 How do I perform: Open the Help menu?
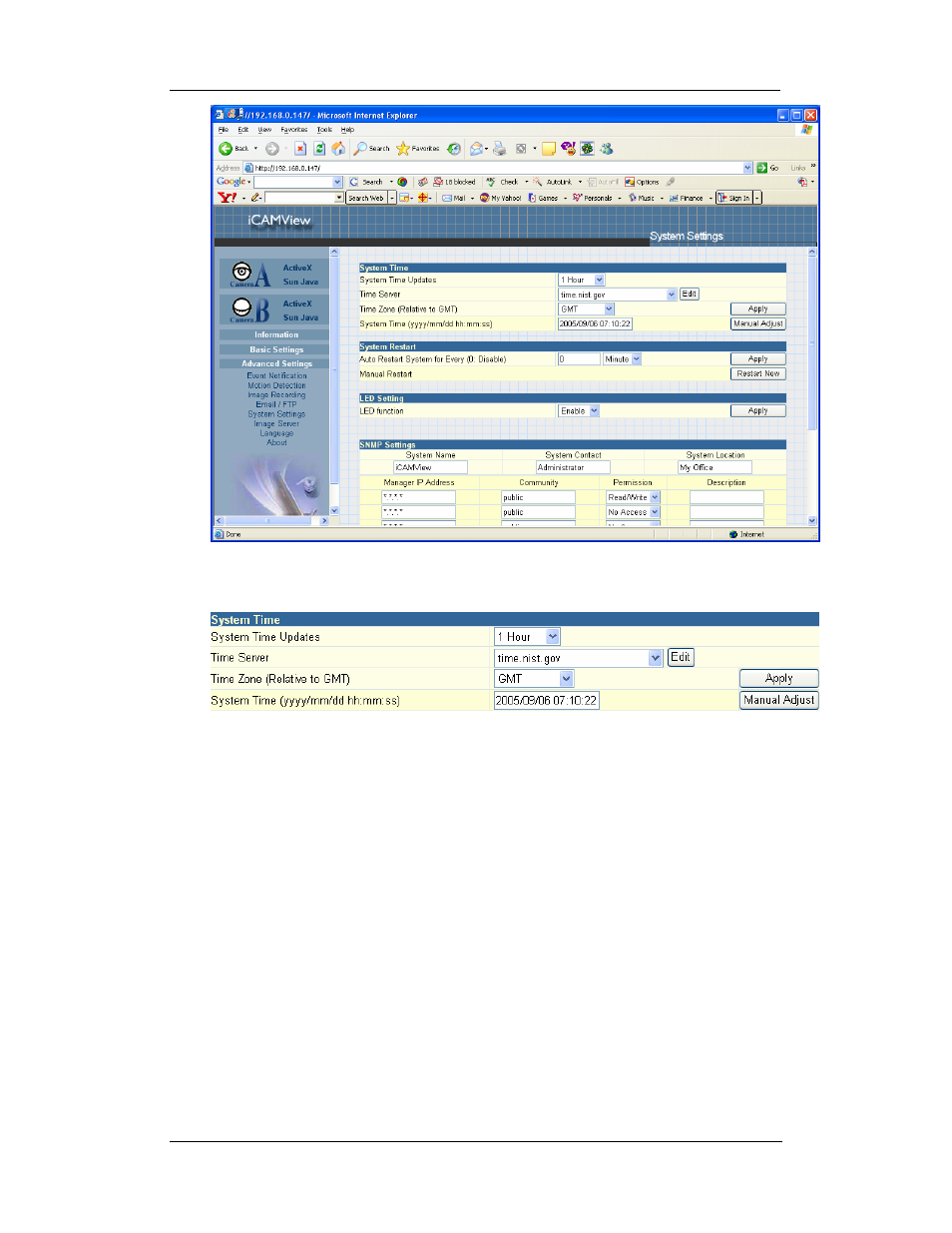[347, 130]
